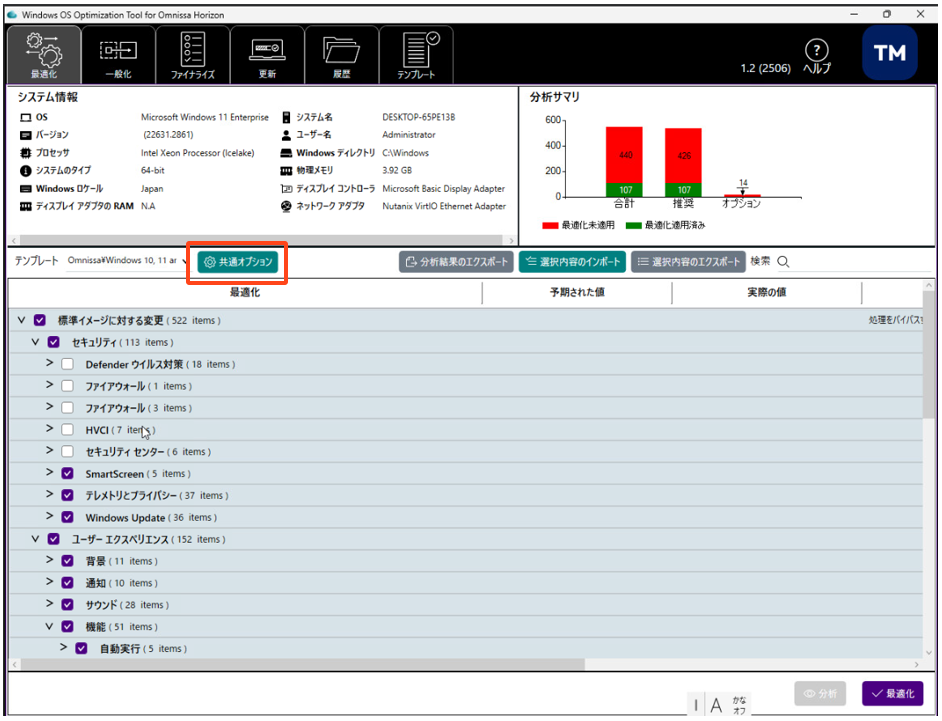The height and width of the screenshot is (721, 942).
Task: Click 選択内容のインポート button
Action: 573,262
